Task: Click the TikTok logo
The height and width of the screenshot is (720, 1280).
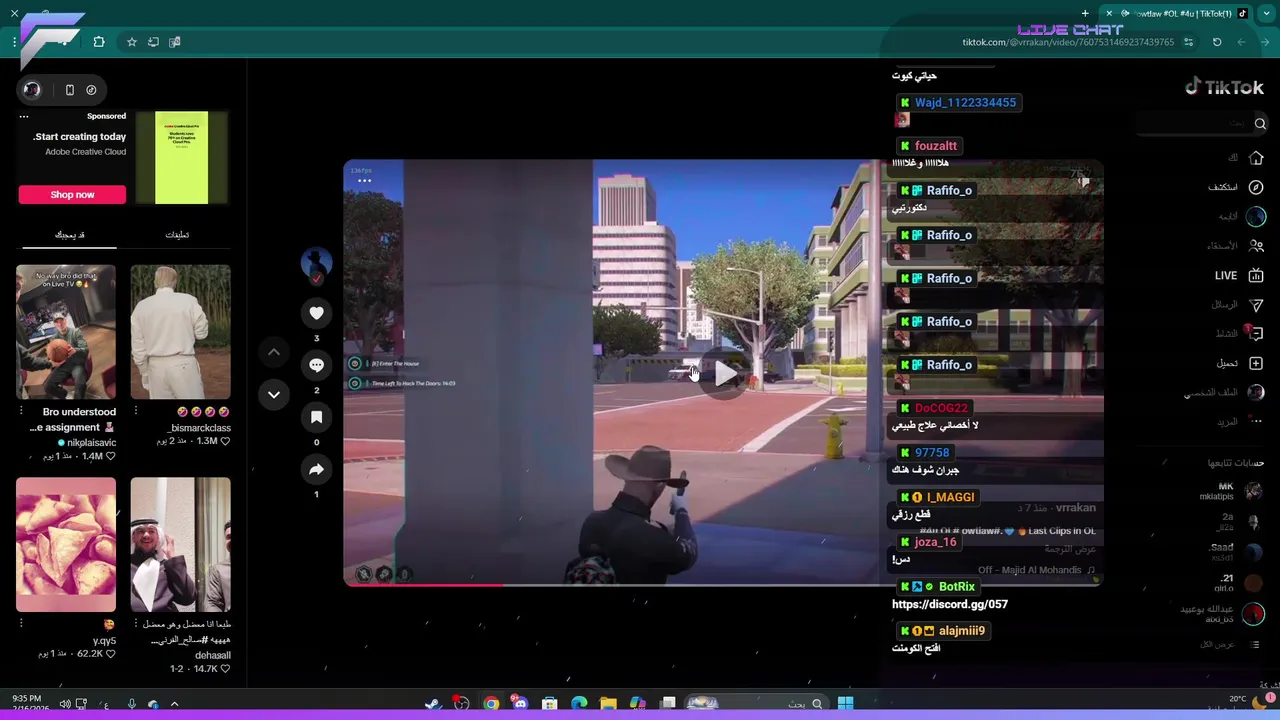Action: (x=1224, y=87)
